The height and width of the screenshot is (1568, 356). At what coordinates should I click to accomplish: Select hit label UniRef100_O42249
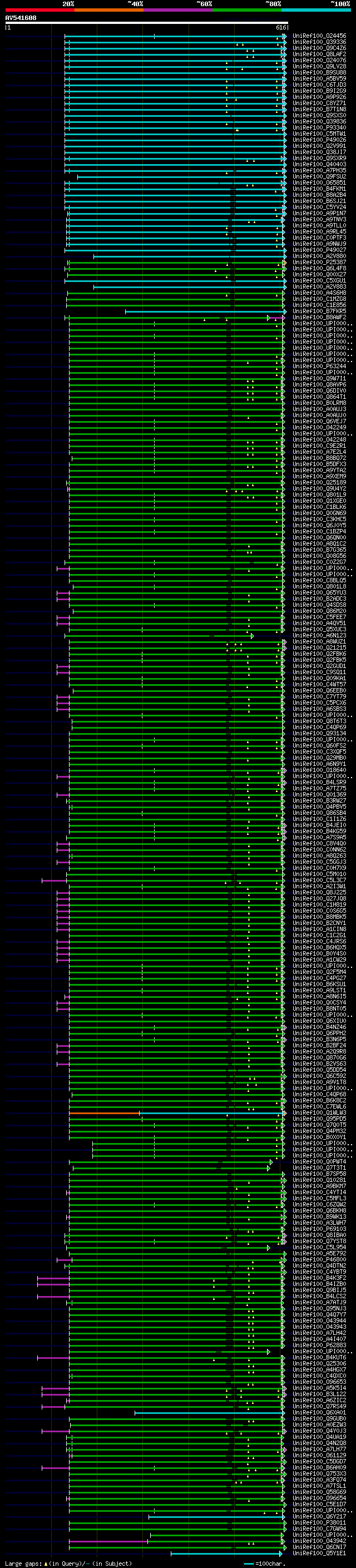pos(319,427)
